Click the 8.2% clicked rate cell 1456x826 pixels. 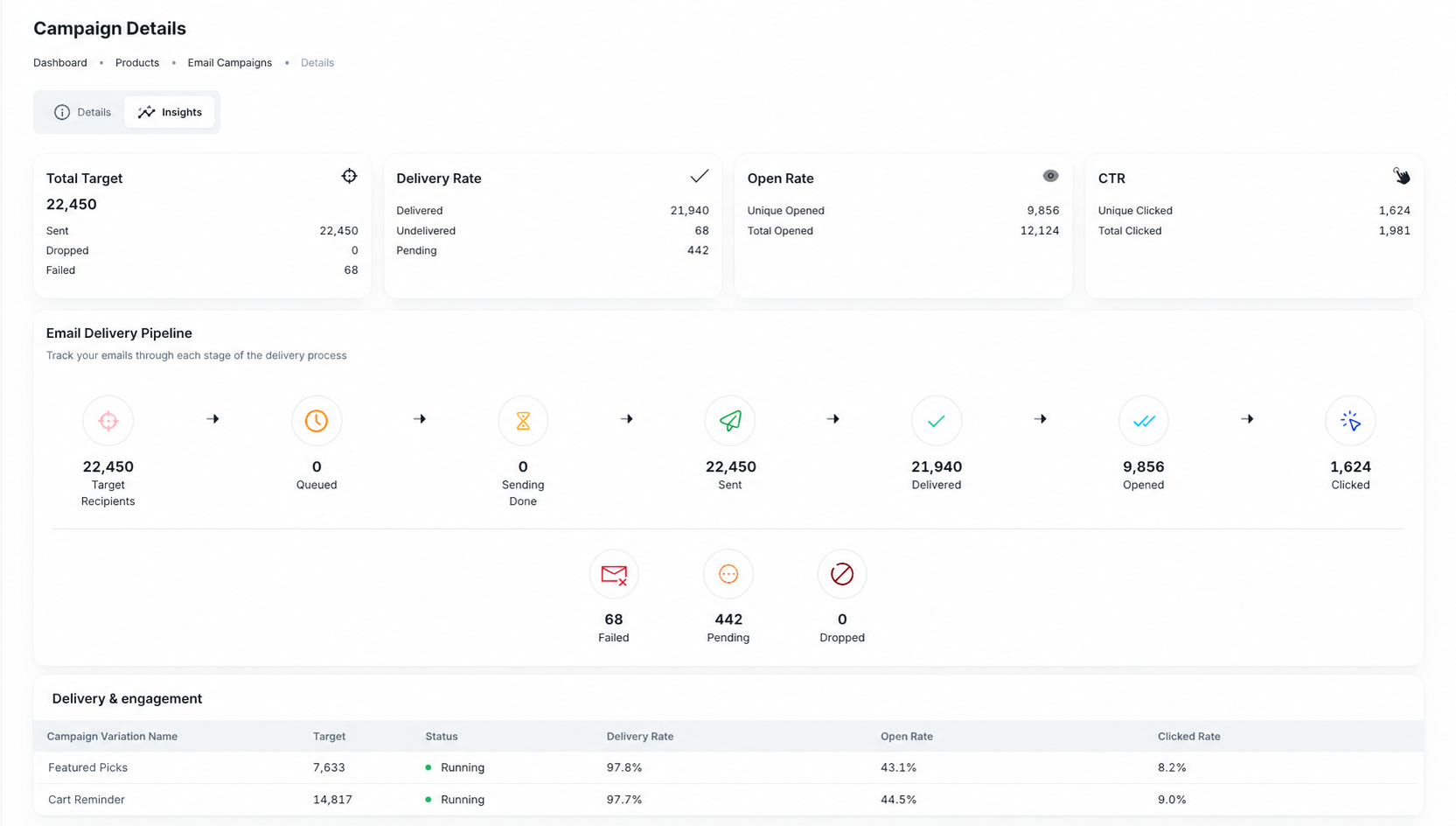click(x=1172, y=767)
